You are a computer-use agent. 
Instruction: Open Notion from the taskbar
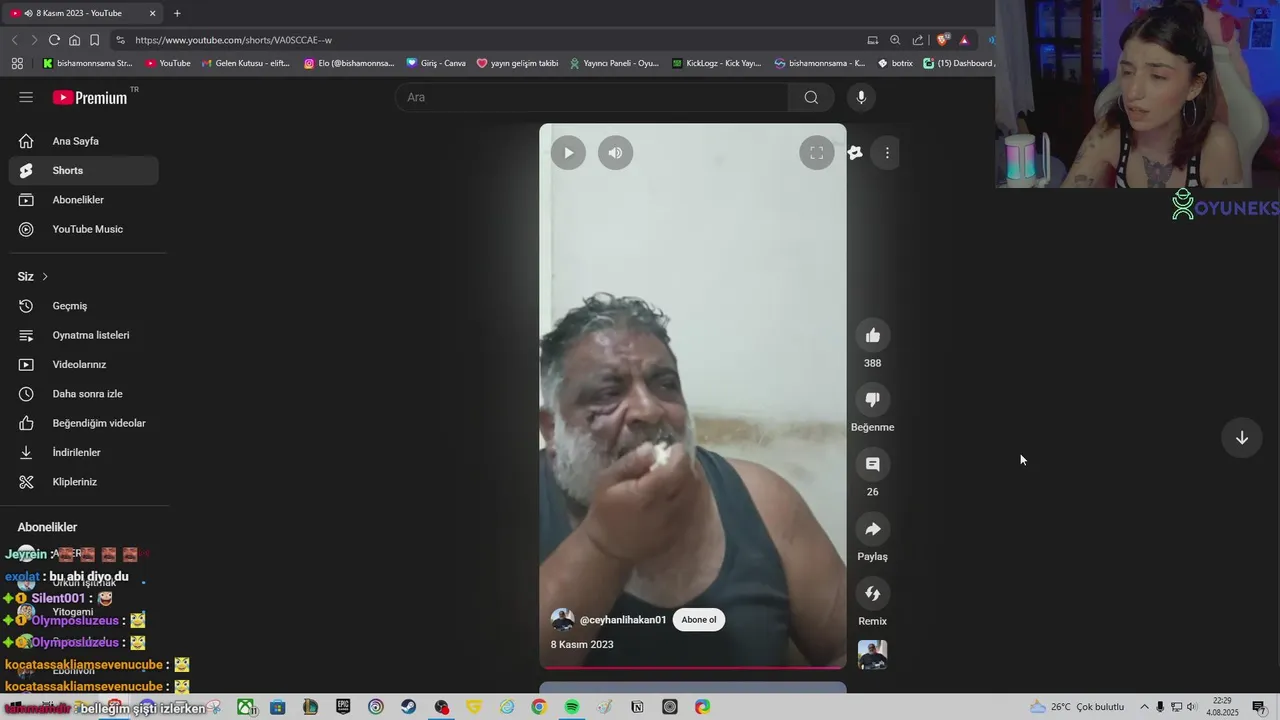(x=637, y=707)
